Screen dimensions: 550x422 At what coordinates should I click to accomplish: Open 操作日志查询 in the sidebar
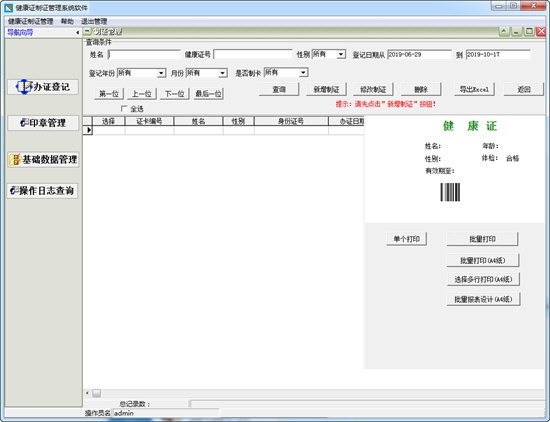pyautogui.click(x=42, y=190)
